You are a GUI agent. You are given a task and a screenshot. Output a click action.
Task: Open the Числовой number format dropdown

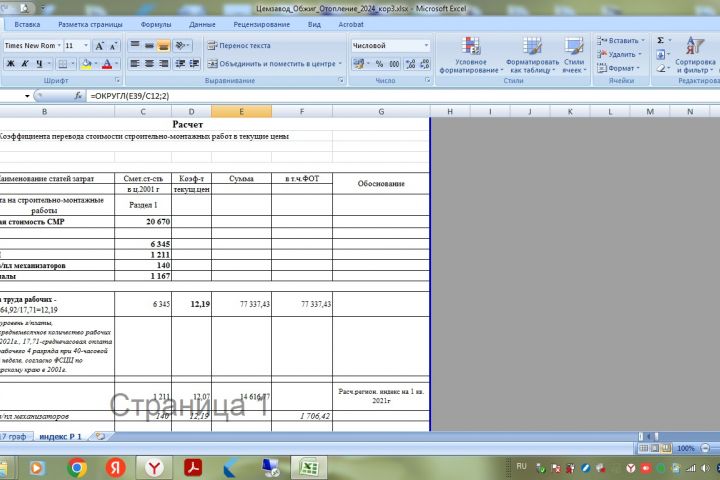pos(427,45)
